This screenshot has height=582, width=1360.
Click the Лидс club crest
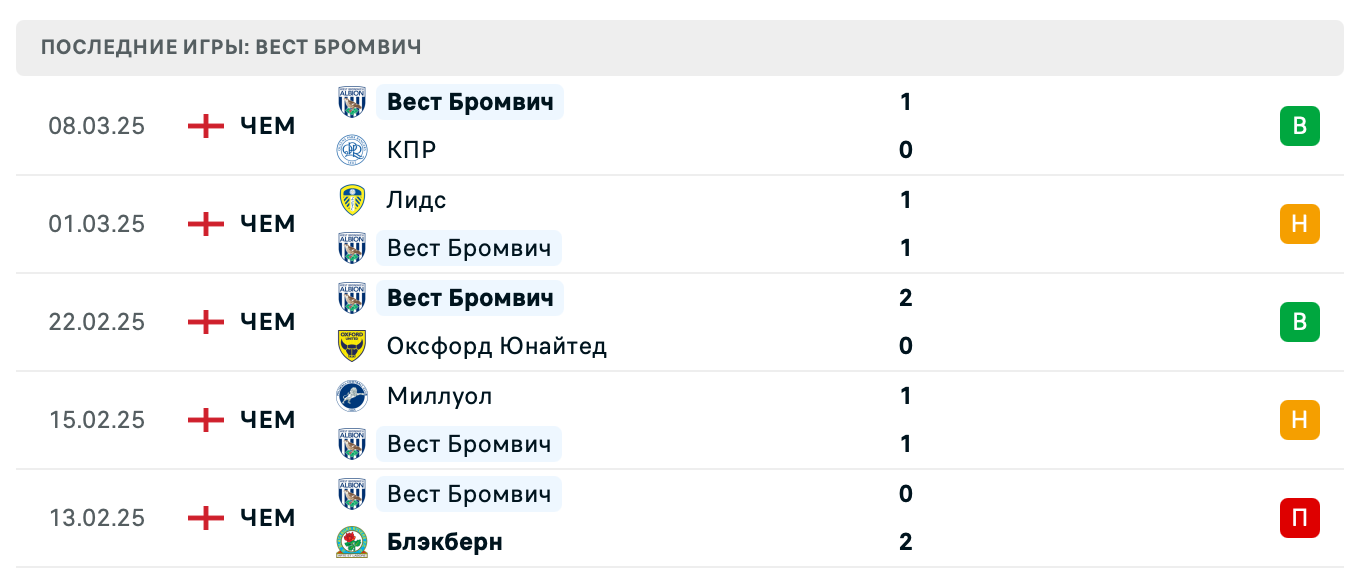(352, 200)
